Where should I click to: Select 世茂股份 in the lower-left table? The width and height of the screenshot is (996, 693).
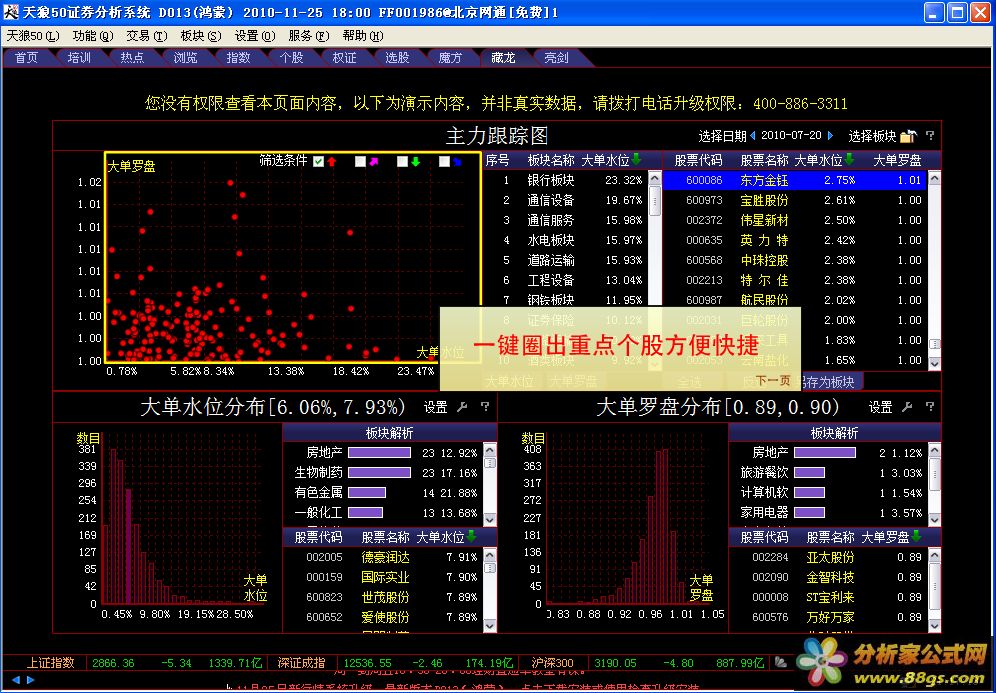pyautogui.click(x=384, y=597)
